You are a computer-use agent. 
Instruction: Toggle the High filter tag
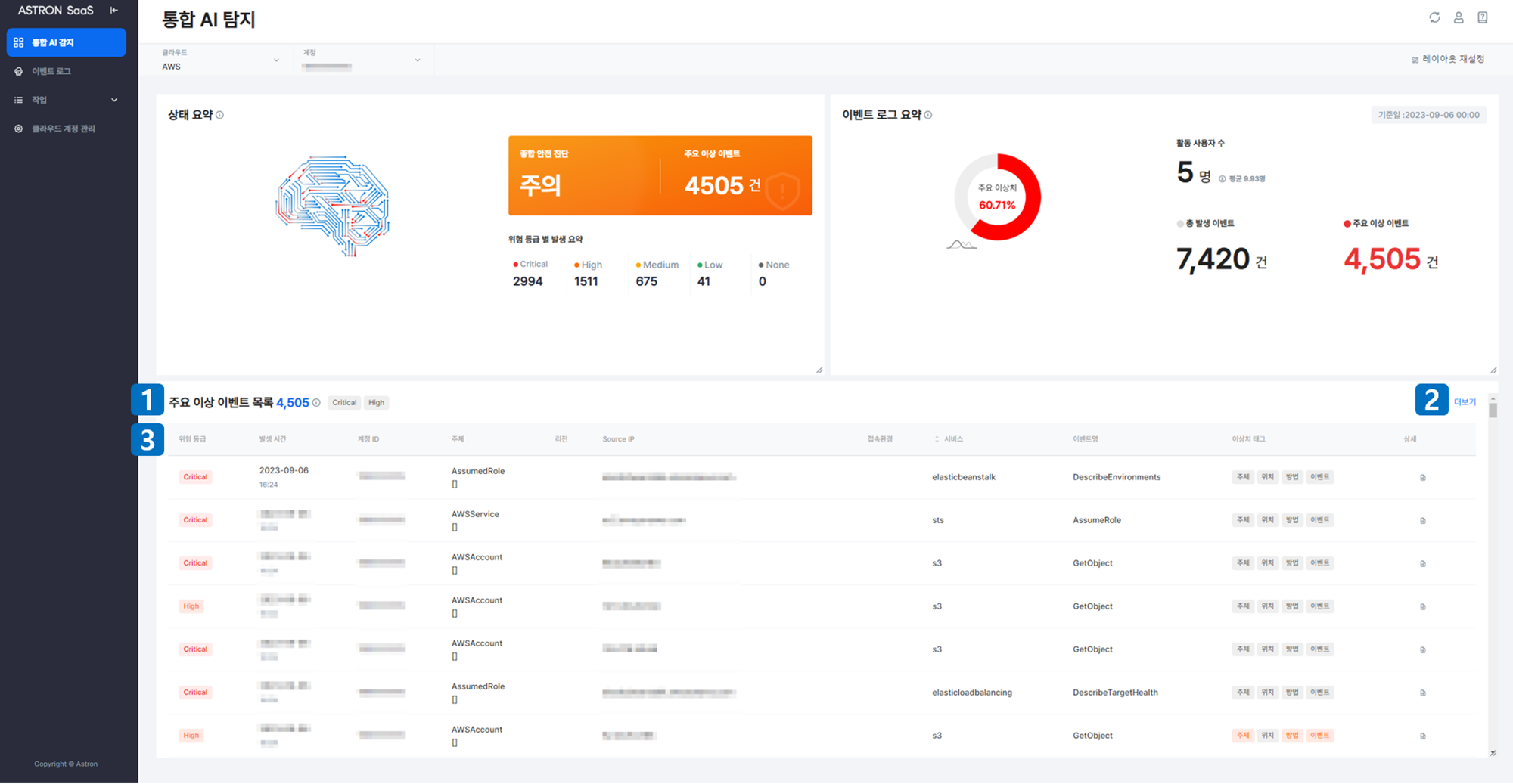[x=377, y=403]
